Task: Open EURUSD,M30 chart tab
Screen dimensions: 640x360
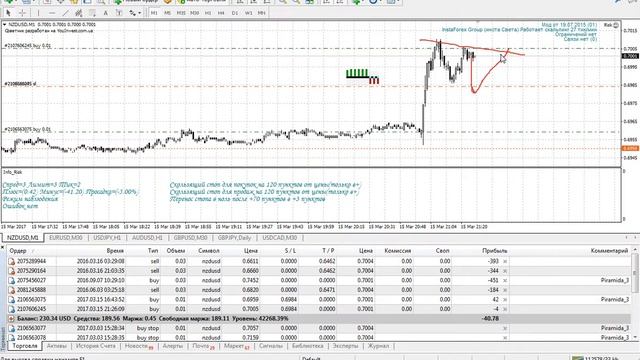Action: (66, 238)
